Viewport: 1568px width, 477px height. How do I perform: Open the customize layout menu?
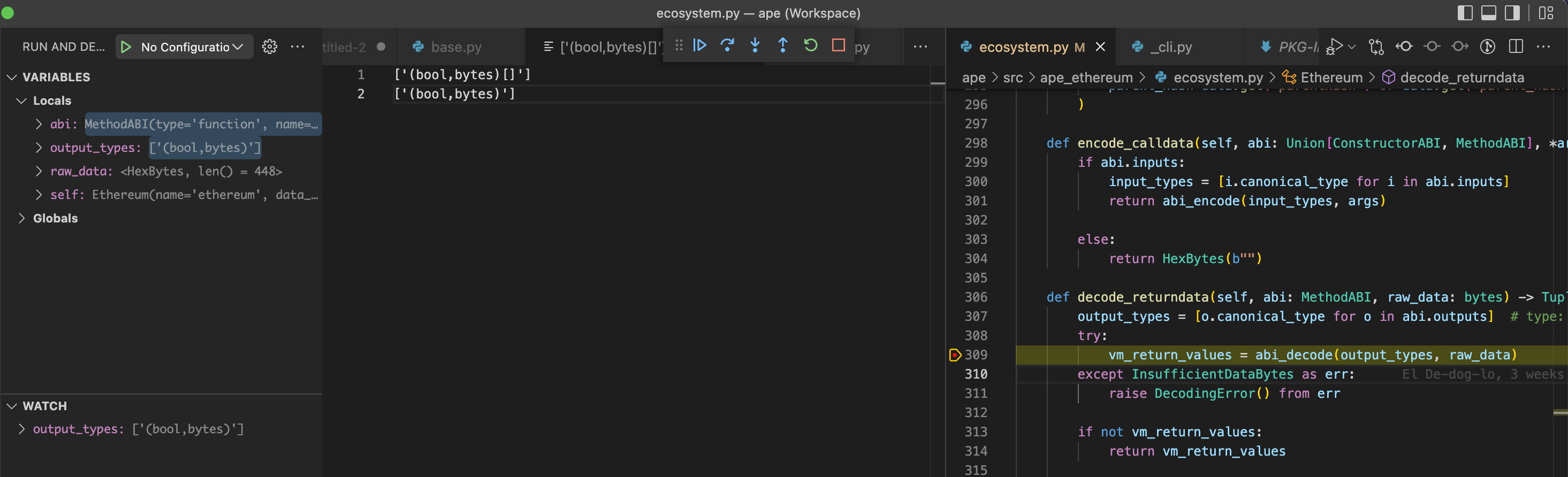1546,13
